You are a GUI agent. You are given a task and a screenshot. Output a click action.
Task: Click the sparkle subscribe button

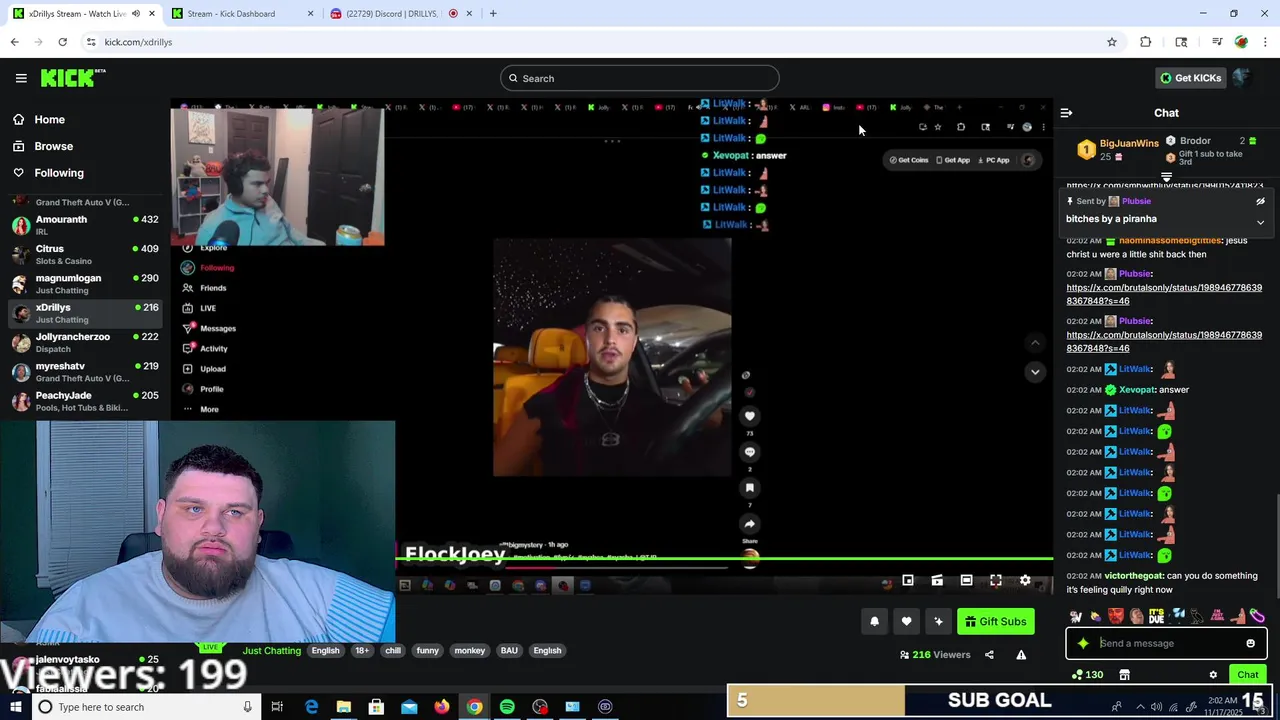[x=938, y=622]
